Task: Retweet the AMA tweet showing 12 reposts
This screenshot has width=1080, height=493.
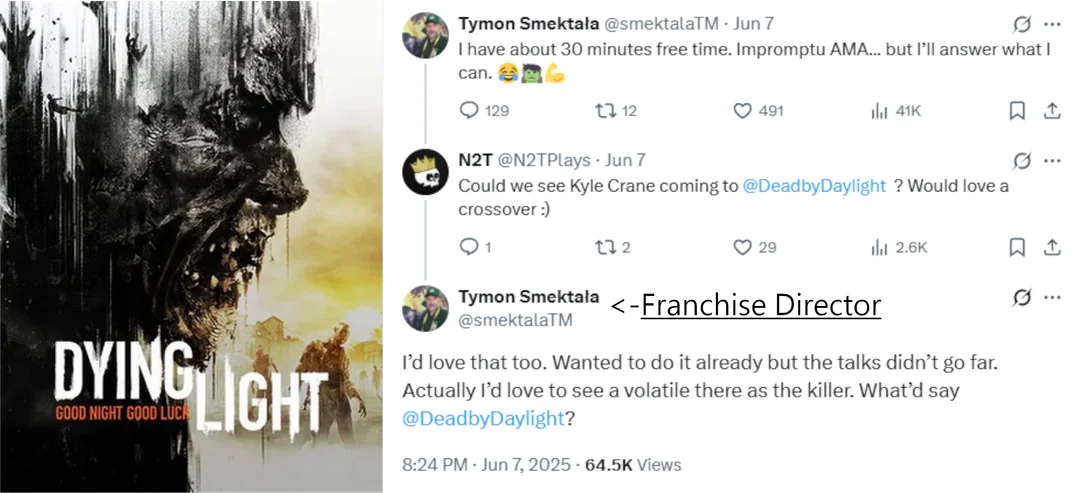Action: pos(615,111)
